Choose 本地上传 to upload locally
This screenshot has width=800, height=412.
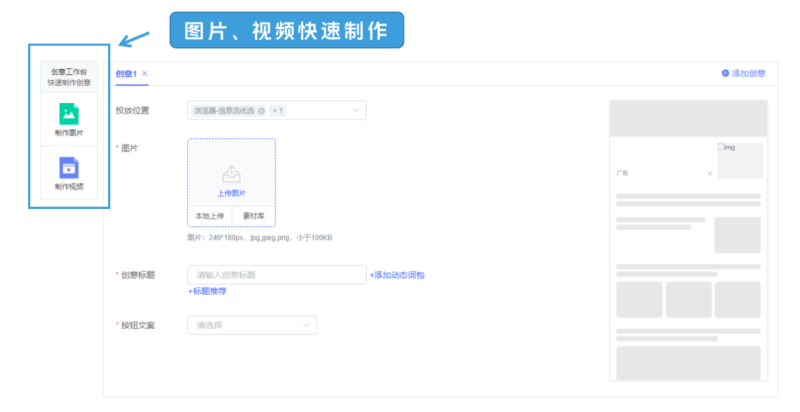coord(209,215)
